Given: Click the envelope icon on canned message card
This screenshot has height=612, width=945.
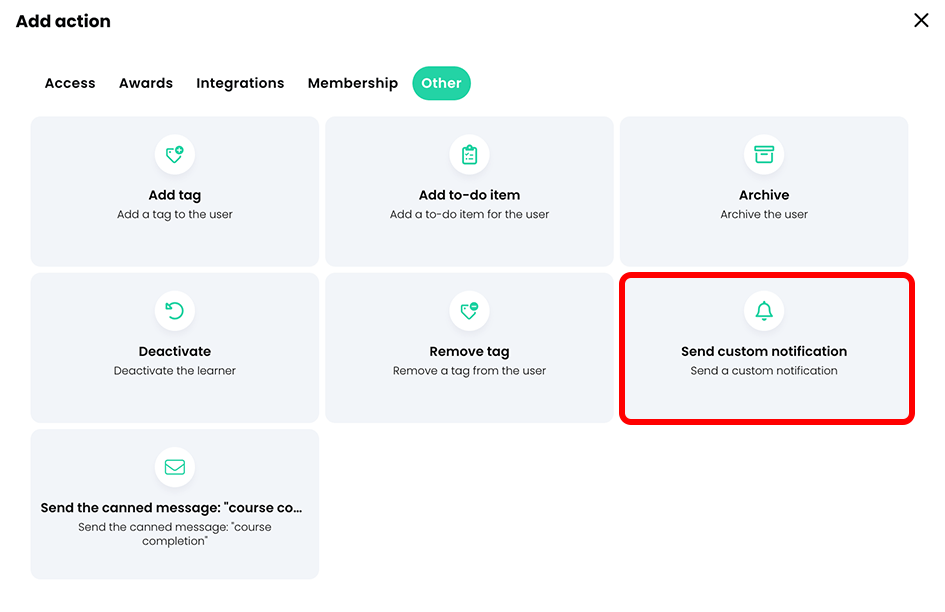Looking at the screenshot, I should 175,467.
